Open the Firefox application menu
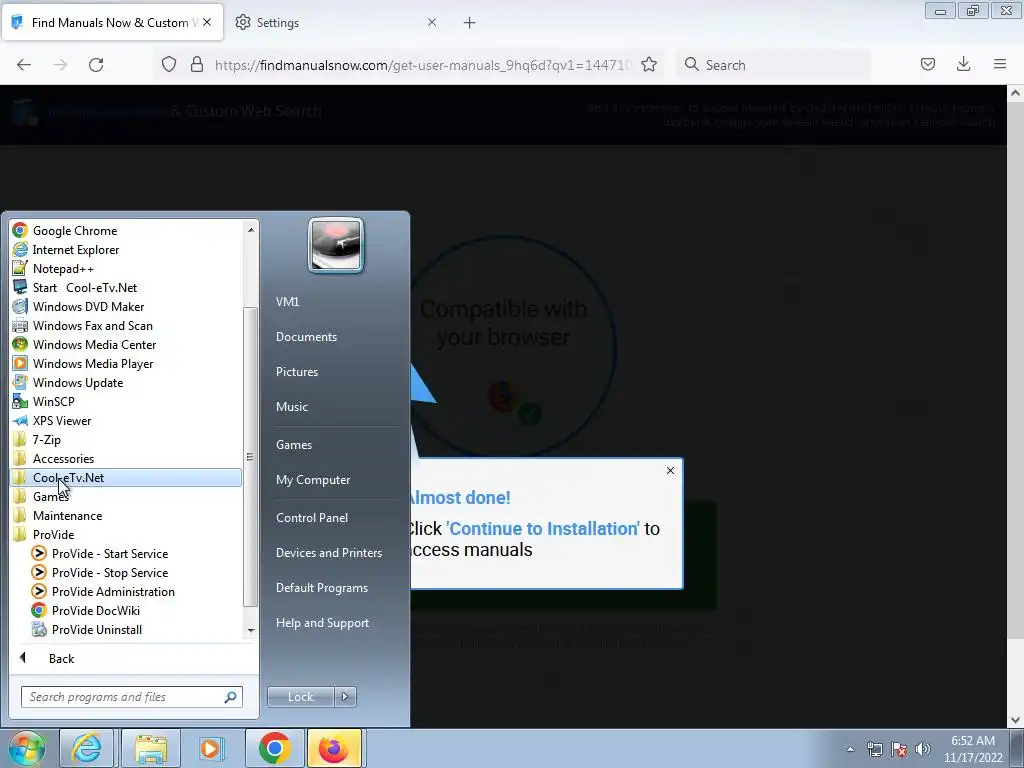This screenshot has height=768, width=1024. click(1000, 65)
